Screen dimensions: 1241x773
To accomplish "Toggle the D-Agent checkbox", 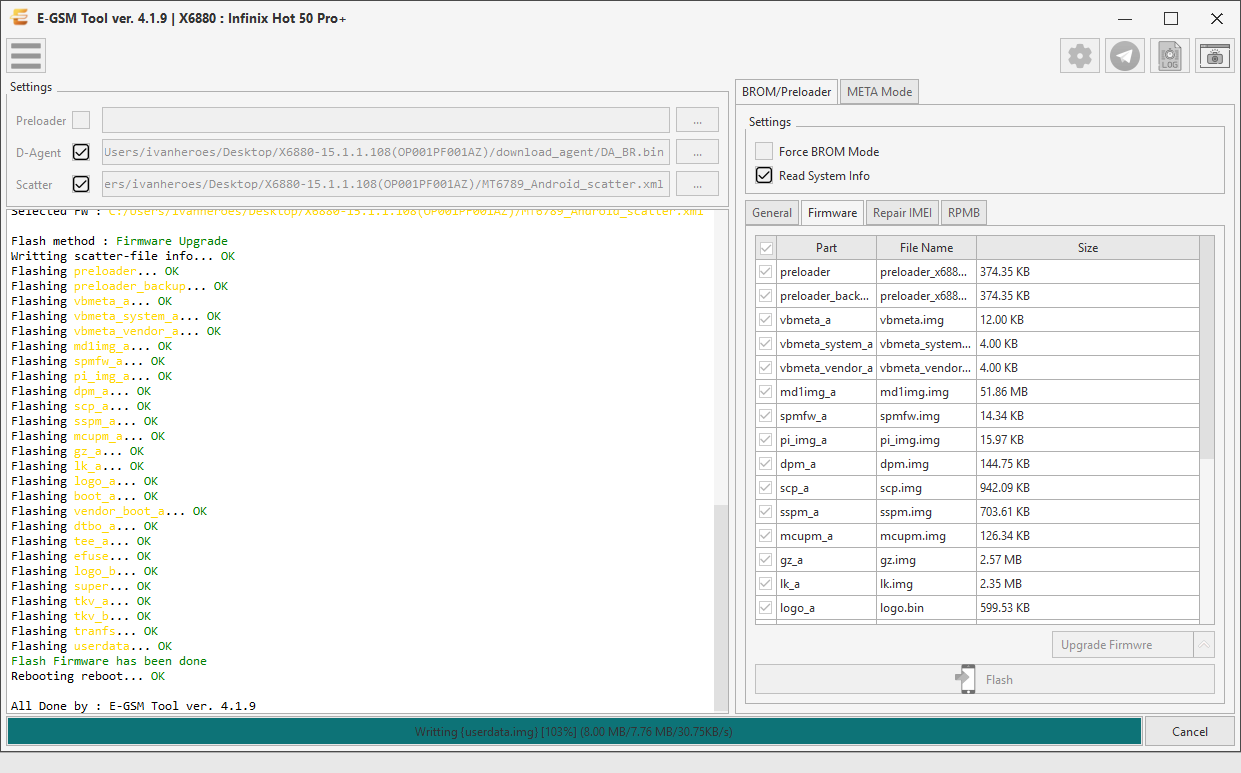I will tap(81, 152).
